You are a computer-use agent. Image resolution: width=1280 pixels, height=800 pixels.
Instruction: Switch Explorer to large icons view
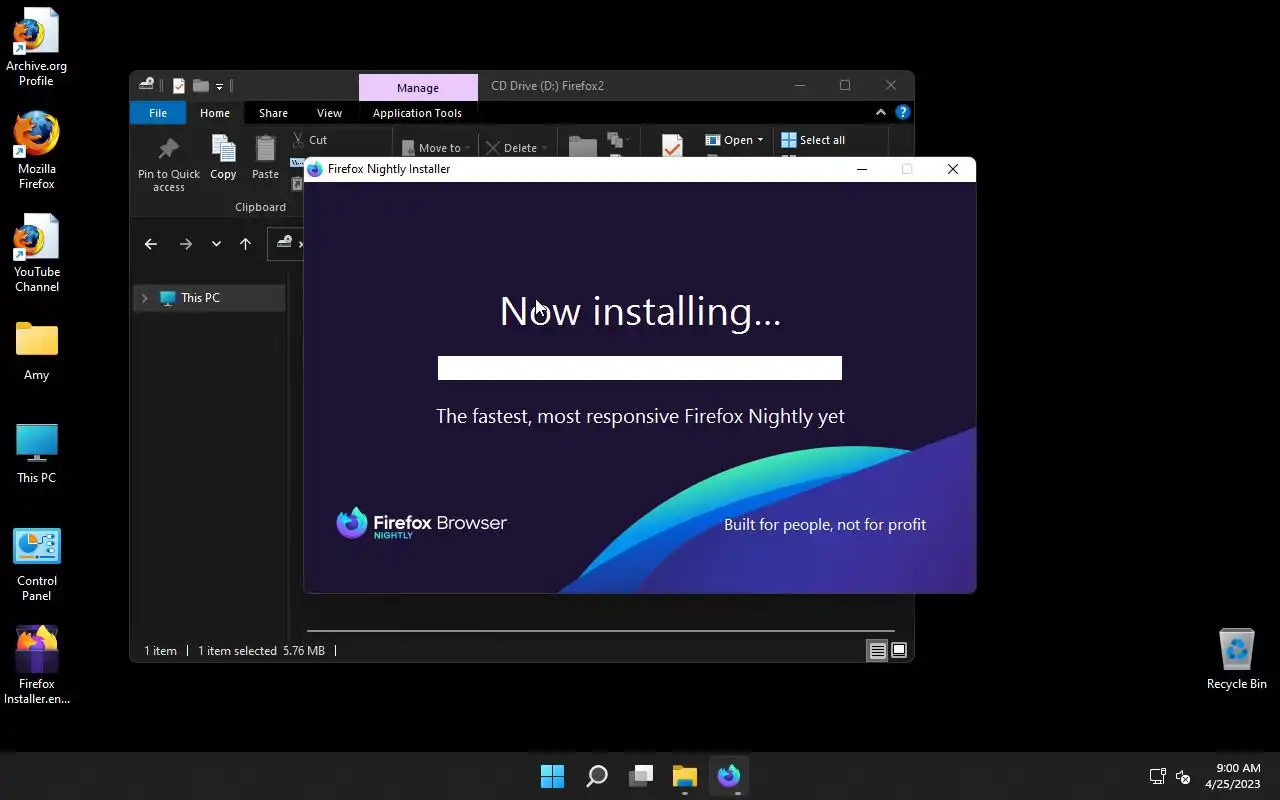point(899,651)
